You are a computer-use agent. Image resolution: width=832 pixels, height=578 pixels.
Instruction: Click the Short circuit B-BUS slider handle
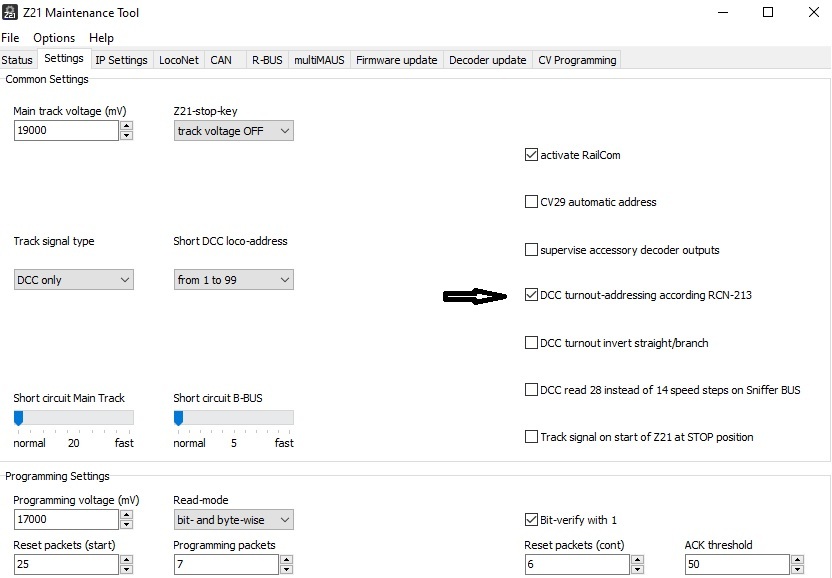pyautogui.click(x=179, y=418)
